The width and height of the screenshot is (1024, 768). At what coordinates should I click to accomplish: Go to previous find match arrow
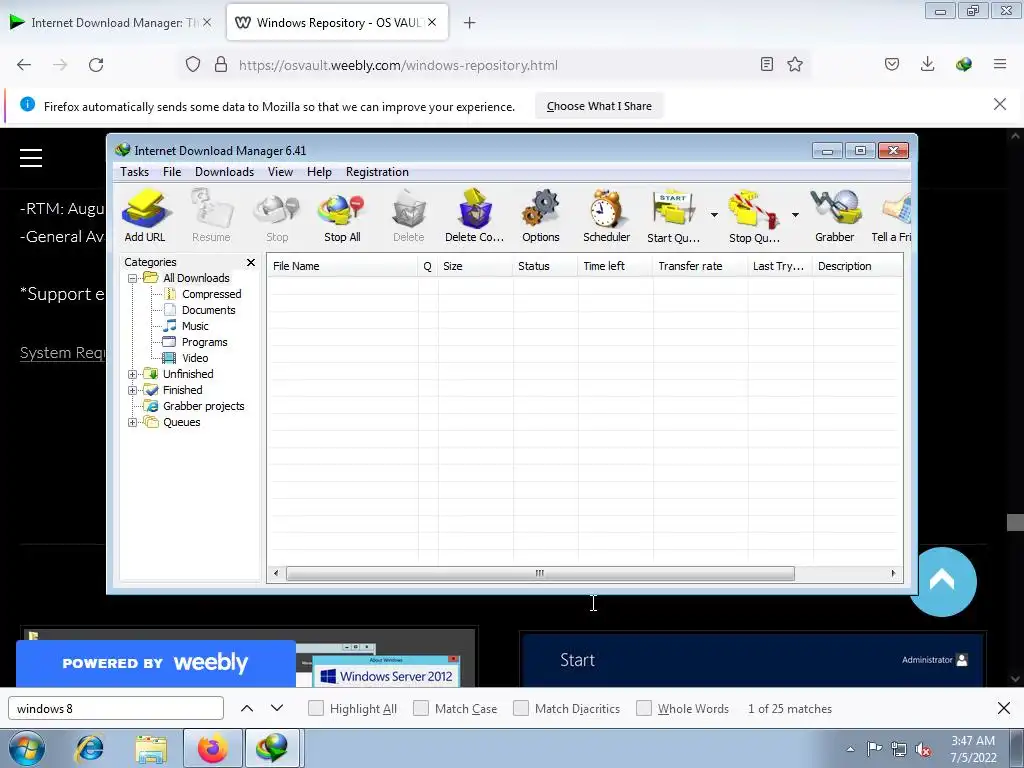pyautogui.click(x=247, y=709)
